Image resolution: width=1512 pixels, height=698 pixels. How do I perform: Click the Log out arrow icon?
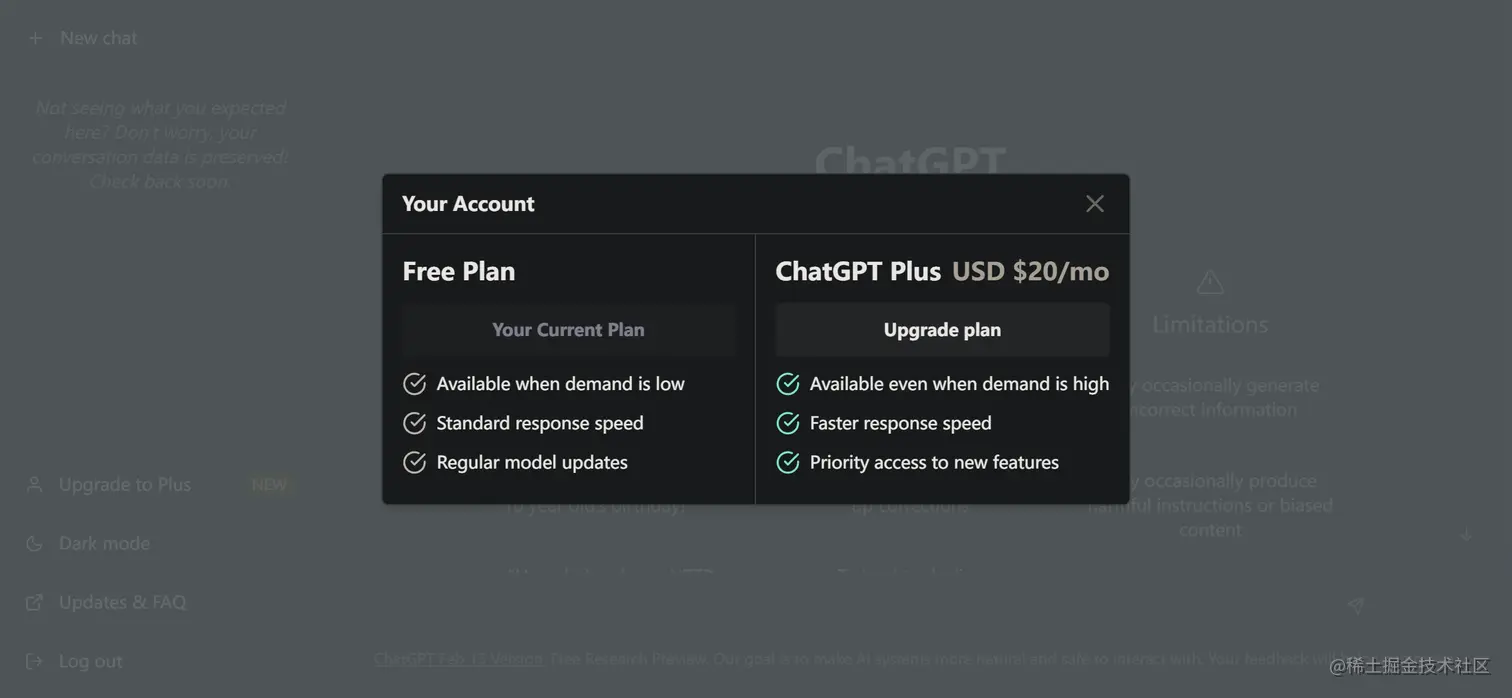(34, 661)
